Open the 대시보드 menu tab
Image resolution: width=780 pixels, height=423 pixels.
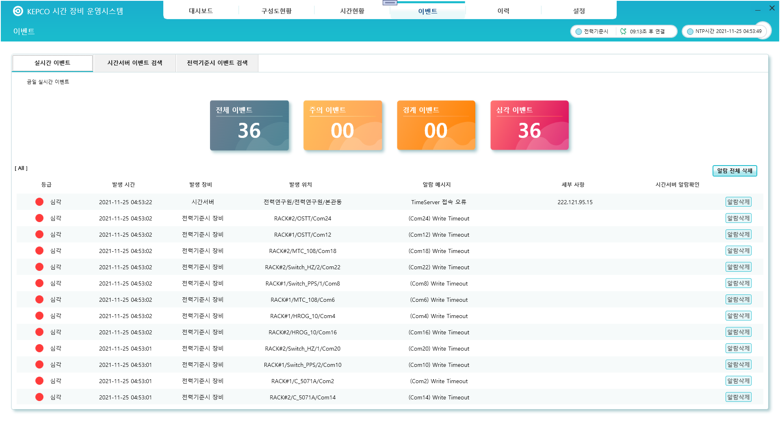201,11
